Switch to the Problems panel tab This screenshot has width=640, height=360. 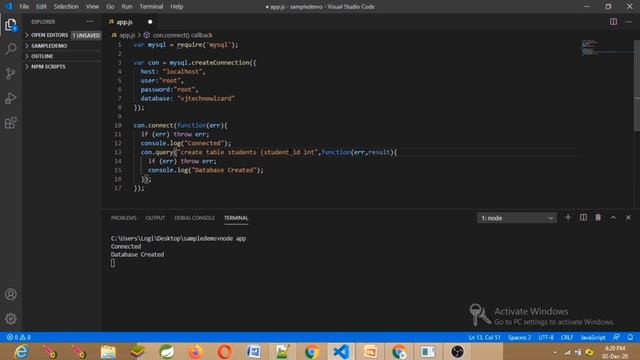click(x=124, y=218)
